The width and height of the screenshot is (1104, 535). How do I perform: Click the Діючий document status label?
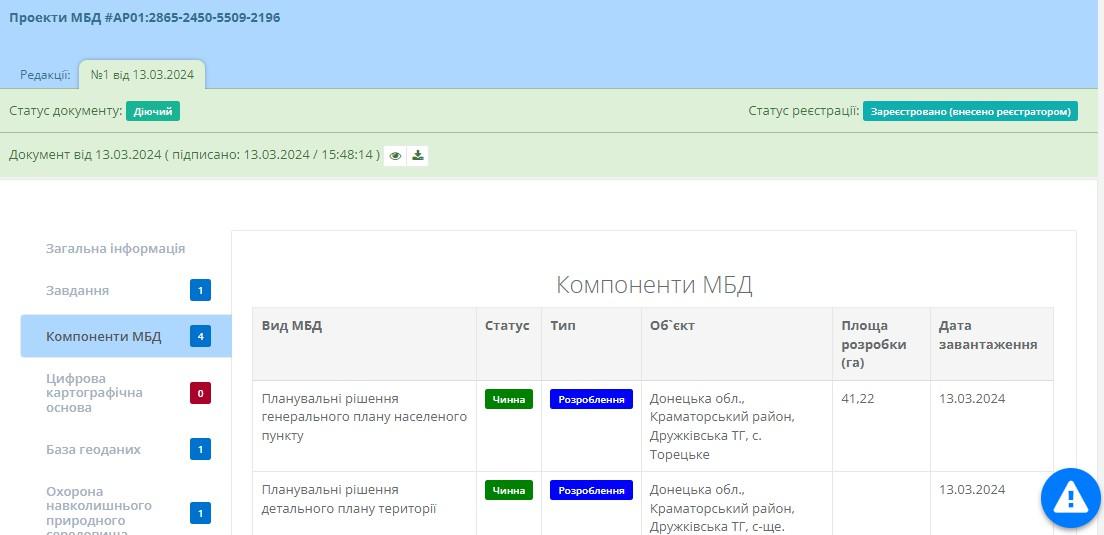(x=153, y=111)
